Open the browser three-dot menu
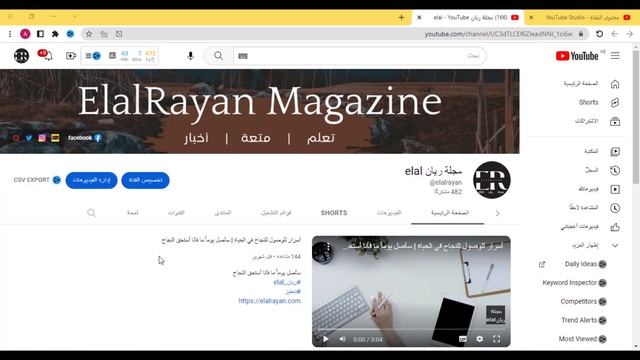 [x=10, y=34]
